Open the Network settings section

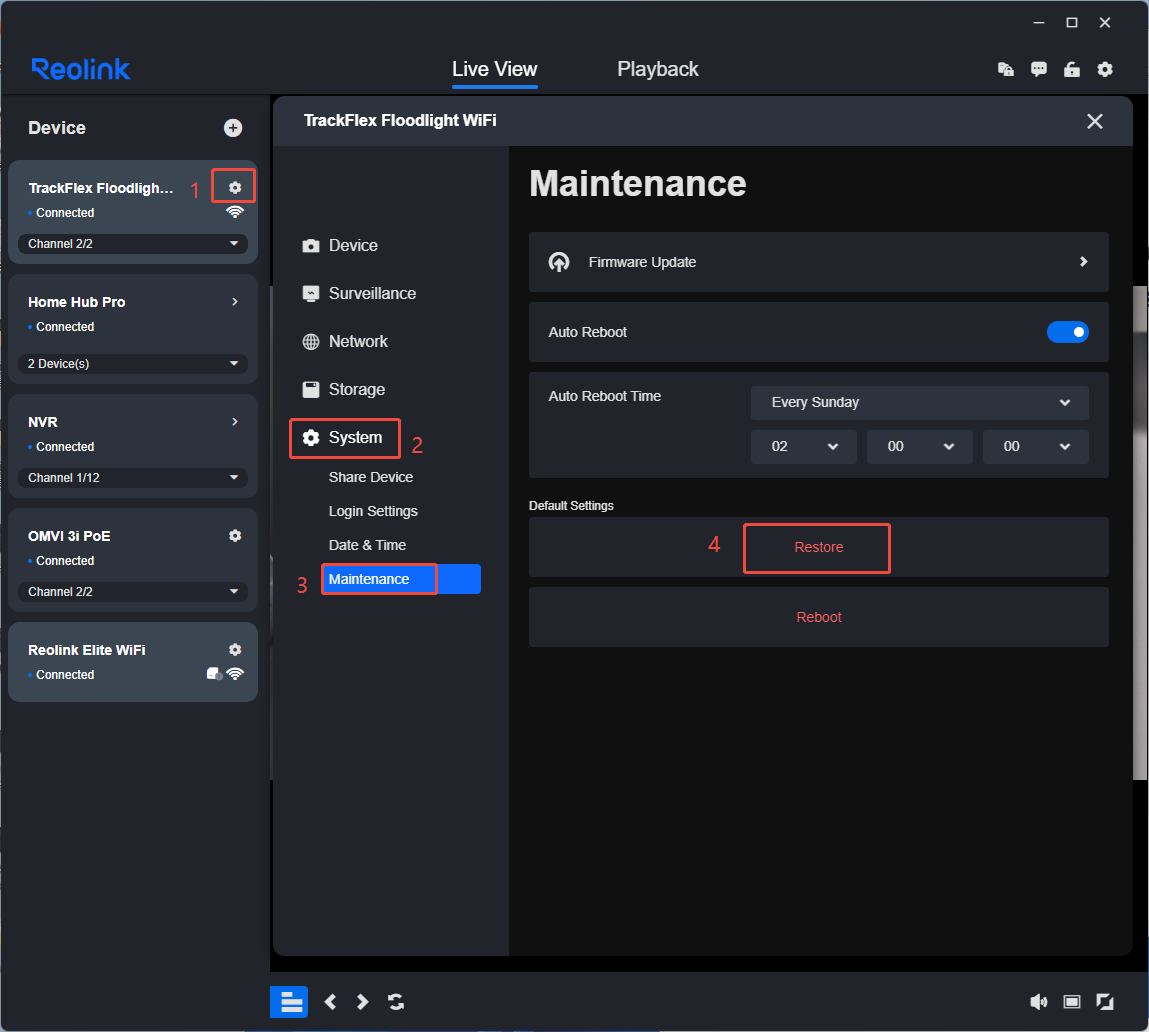pos(344,342)
